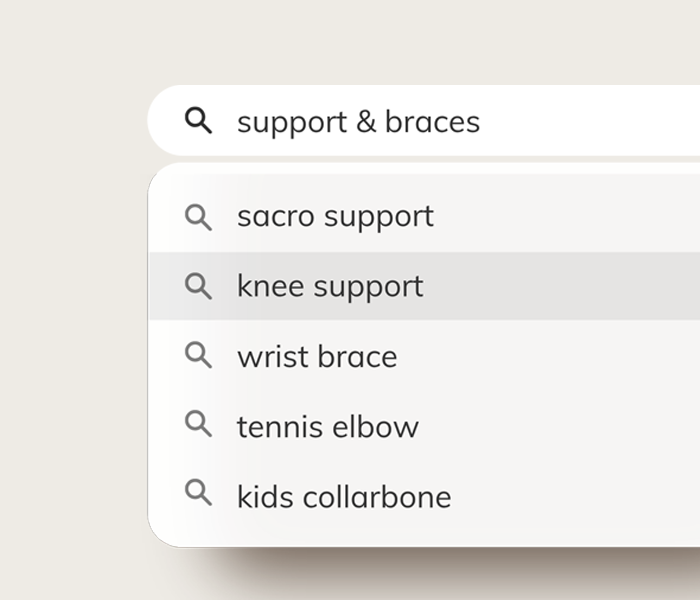Select the 'kids collarbone' suggestion
Image resolution: width=700 pixels, height=600 pixels.
[x=424, y=496]
